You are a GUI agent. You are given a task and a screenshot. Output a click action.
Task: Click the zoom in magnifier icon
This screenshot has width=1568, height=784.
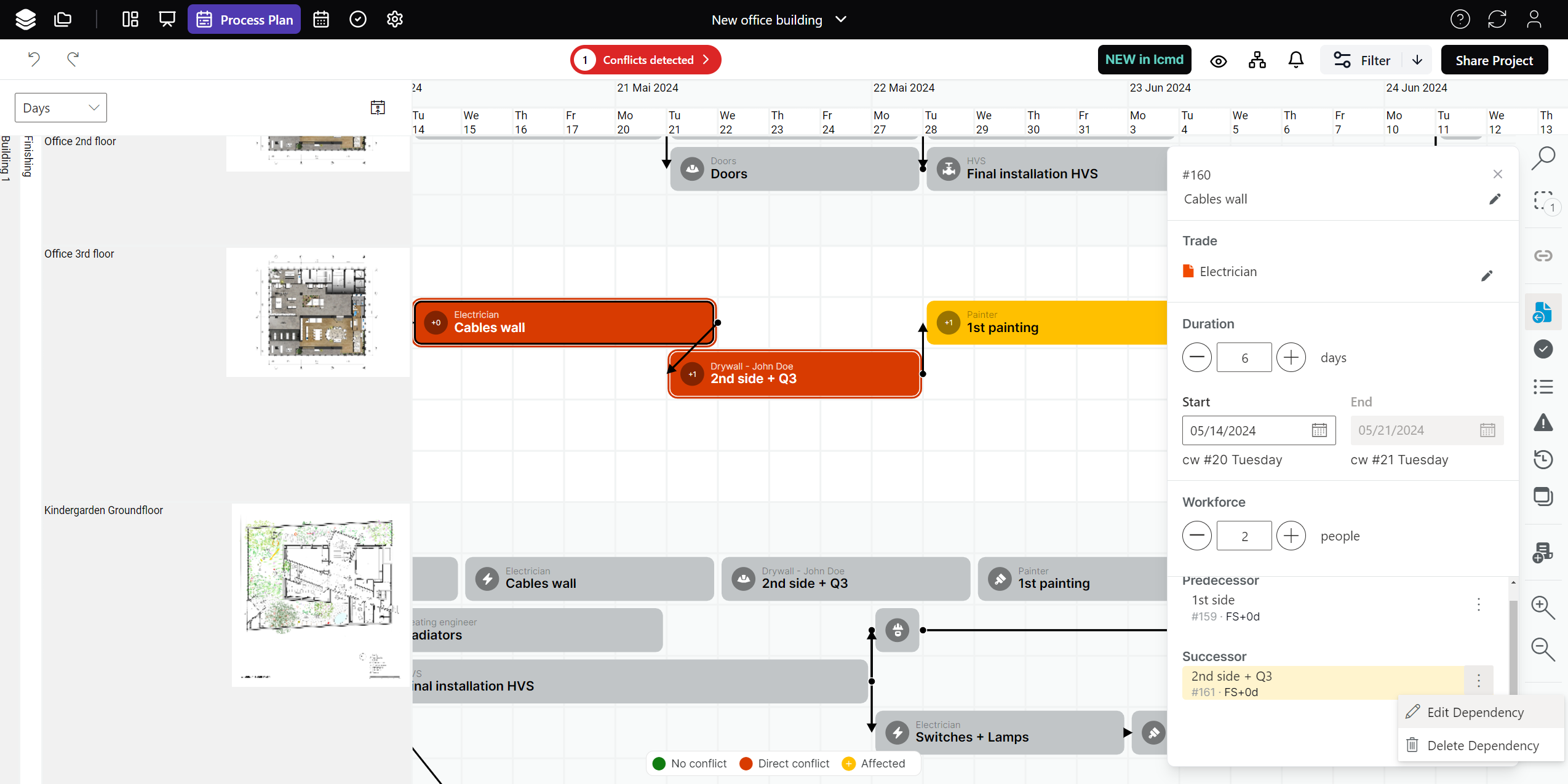pos(1543,608)
